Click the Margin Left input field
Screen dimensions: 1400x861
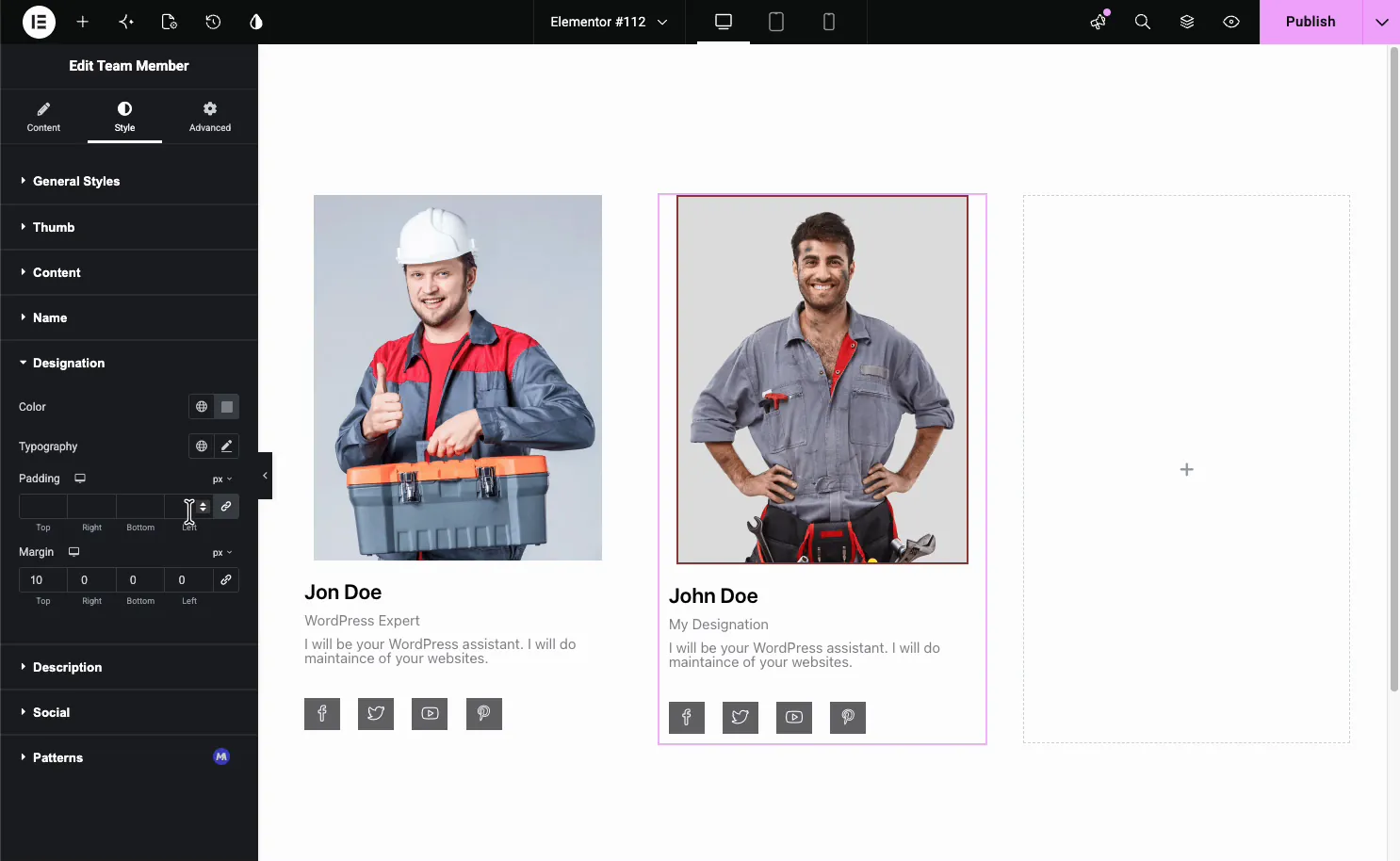click(189, 580)
